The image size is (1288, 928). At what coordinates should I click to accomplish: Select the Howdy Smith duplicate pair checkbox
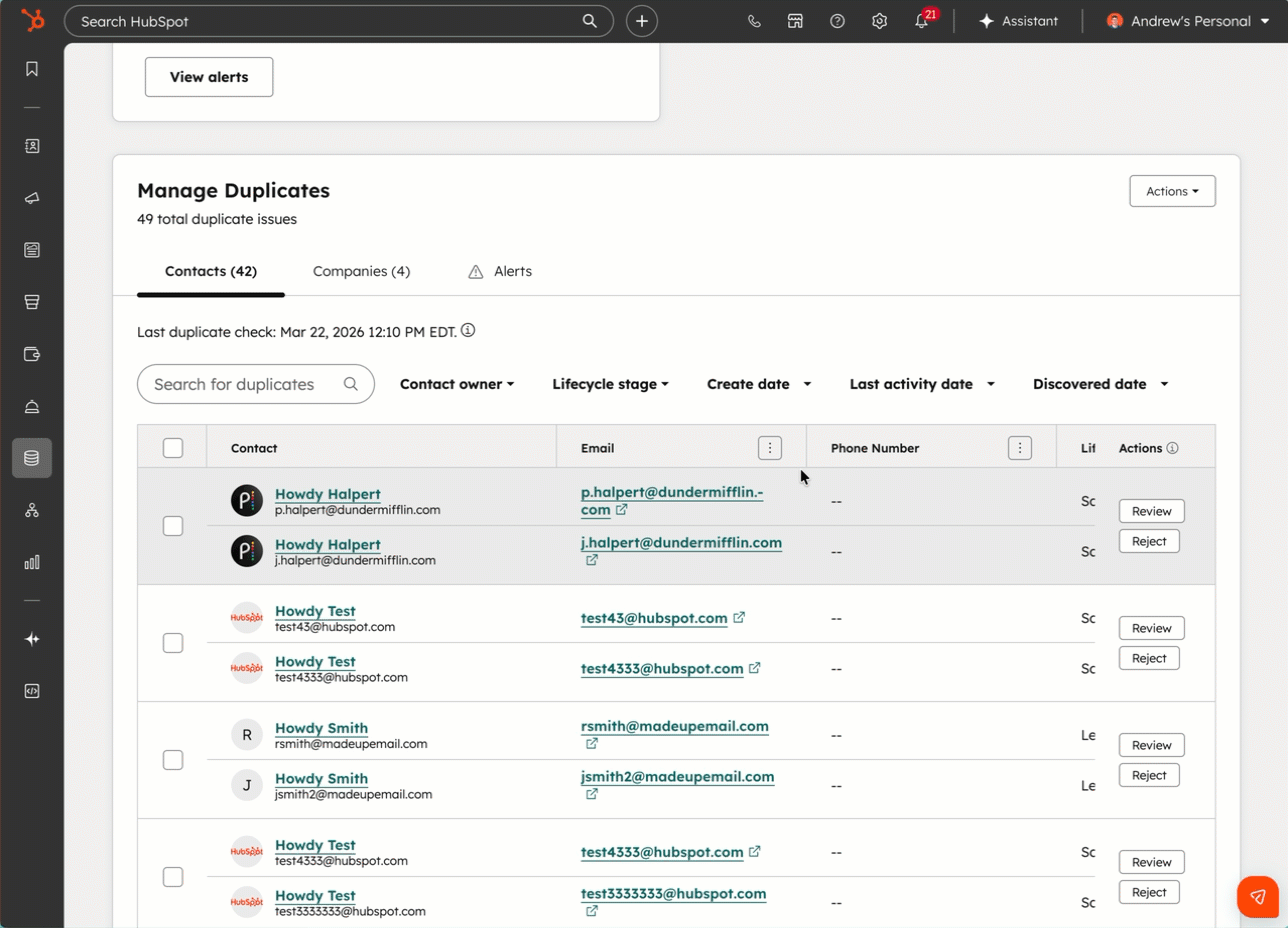(x=172, y=759)
